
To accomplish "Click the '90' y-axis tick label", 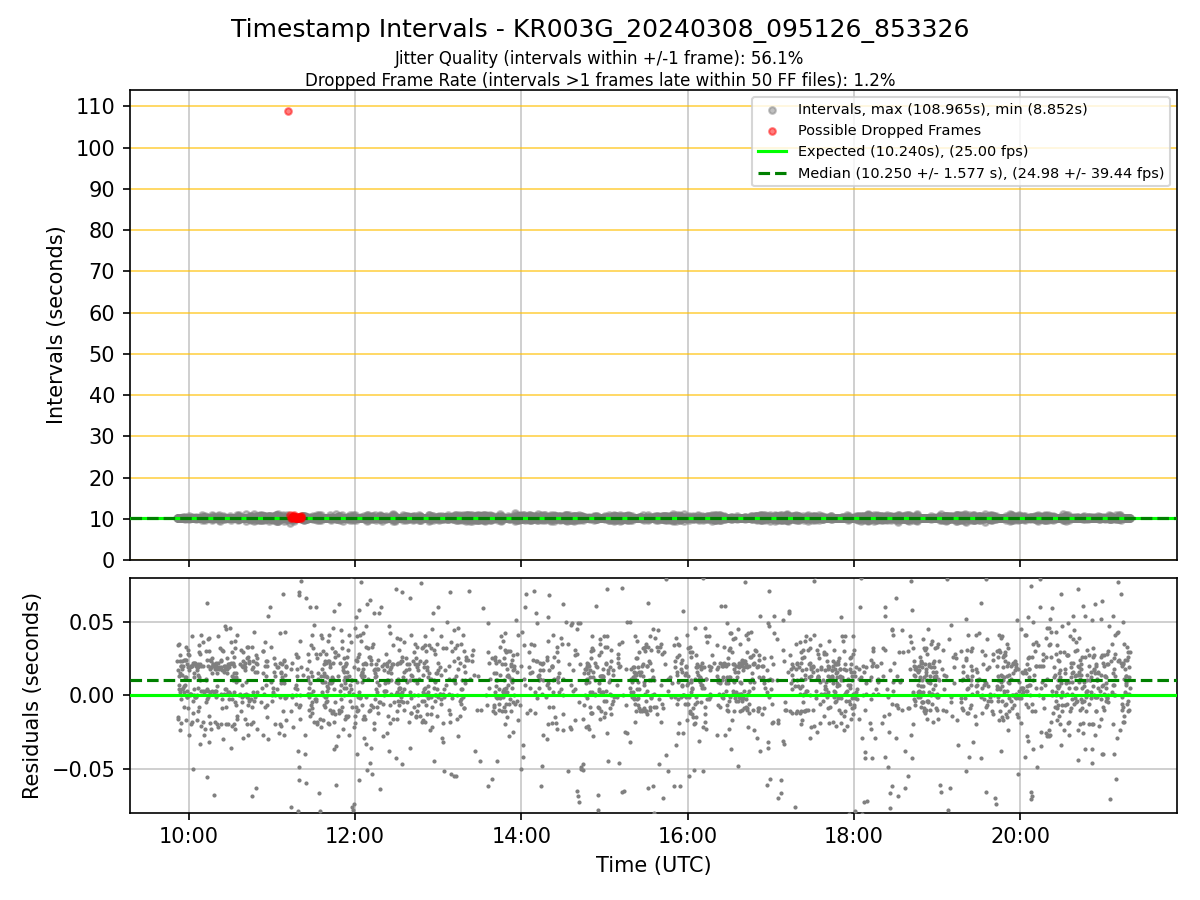I will coord(102,189).
